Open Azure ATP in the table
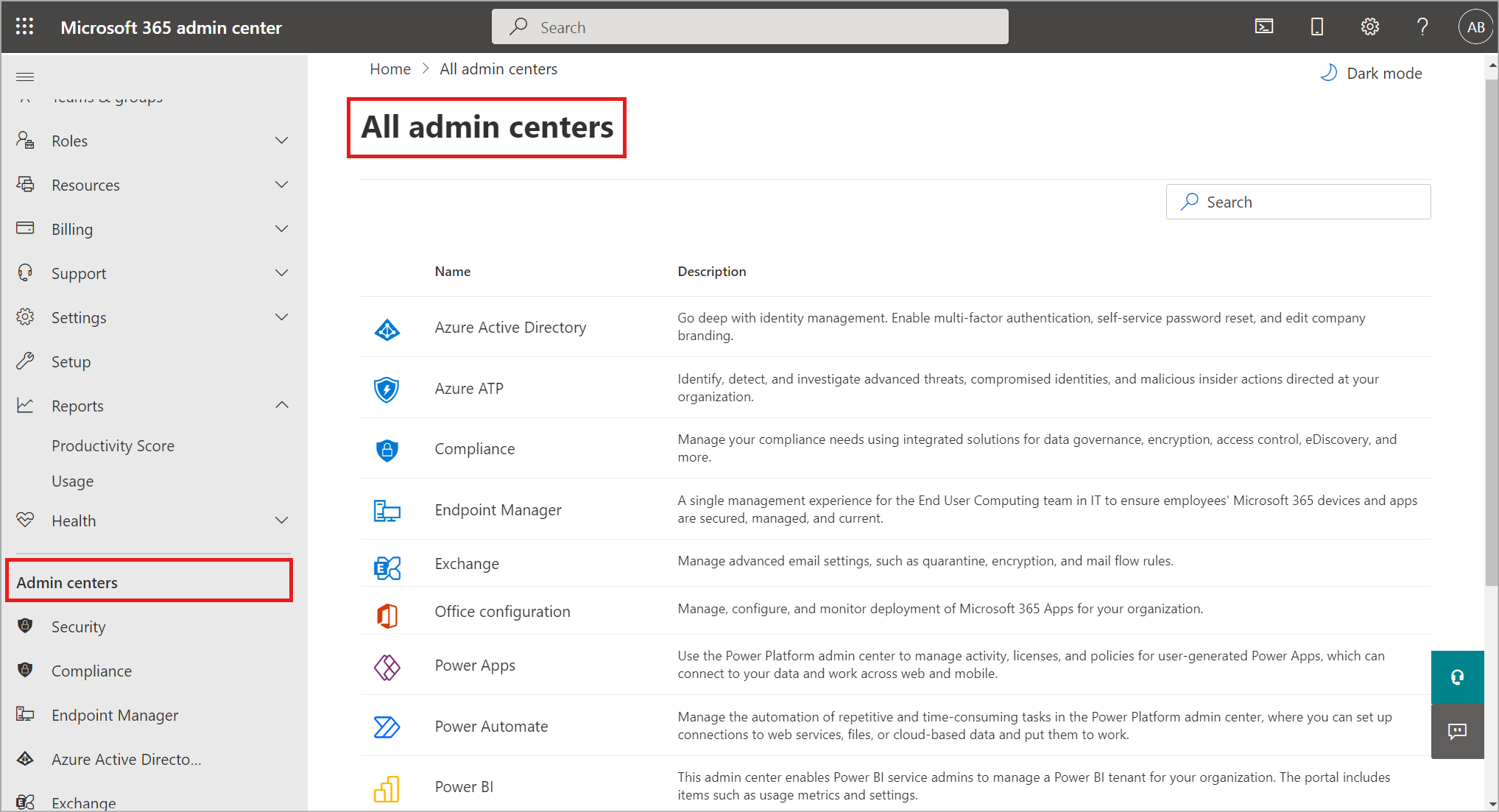This screenshot has height=812, width=1499. [469, 389]
